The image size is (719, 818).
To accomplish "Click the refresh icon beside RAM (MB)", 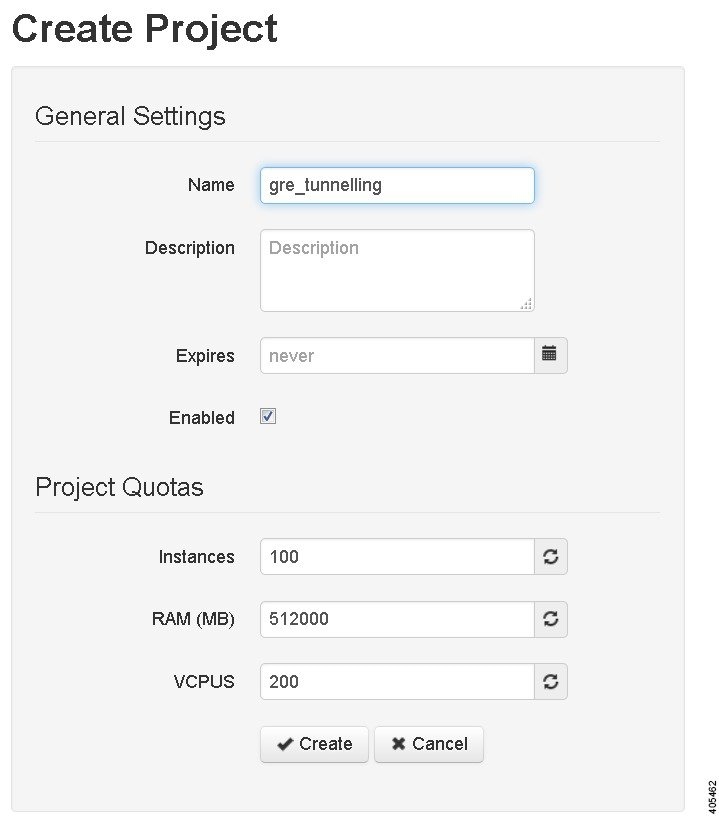I will [x=550, y=619].
